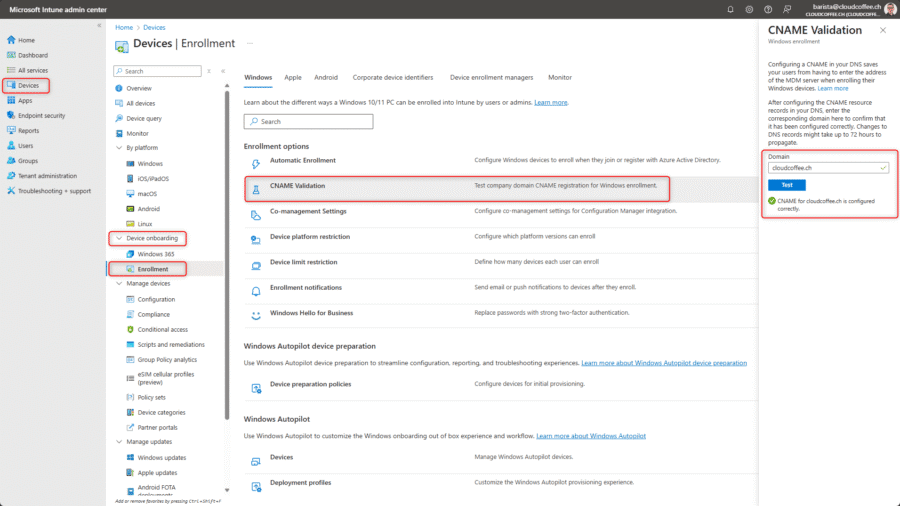Switch to the Apple tab

tap(293, 77)
